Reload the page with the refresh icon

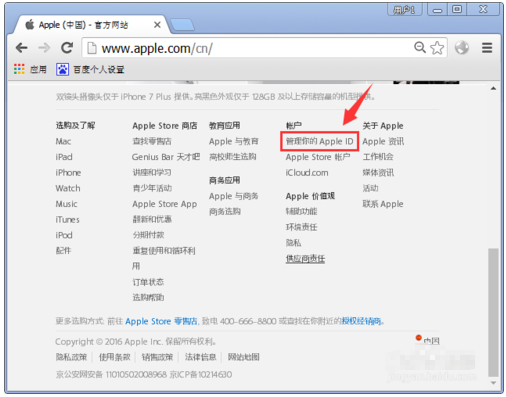(67, 48)
